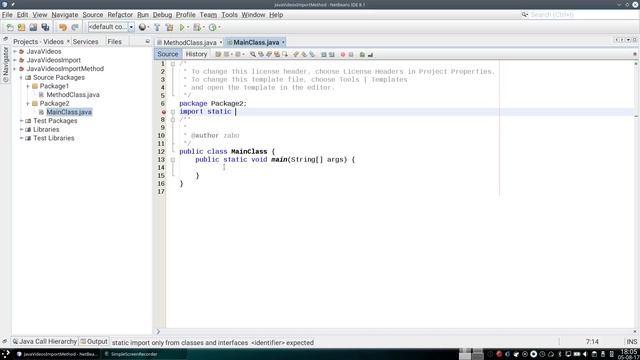The width and height of the screenshot is (640, 360).
Task: Open the Java Call Hierarchy panel
Action: pyautogui.click(x=44, y=341)
